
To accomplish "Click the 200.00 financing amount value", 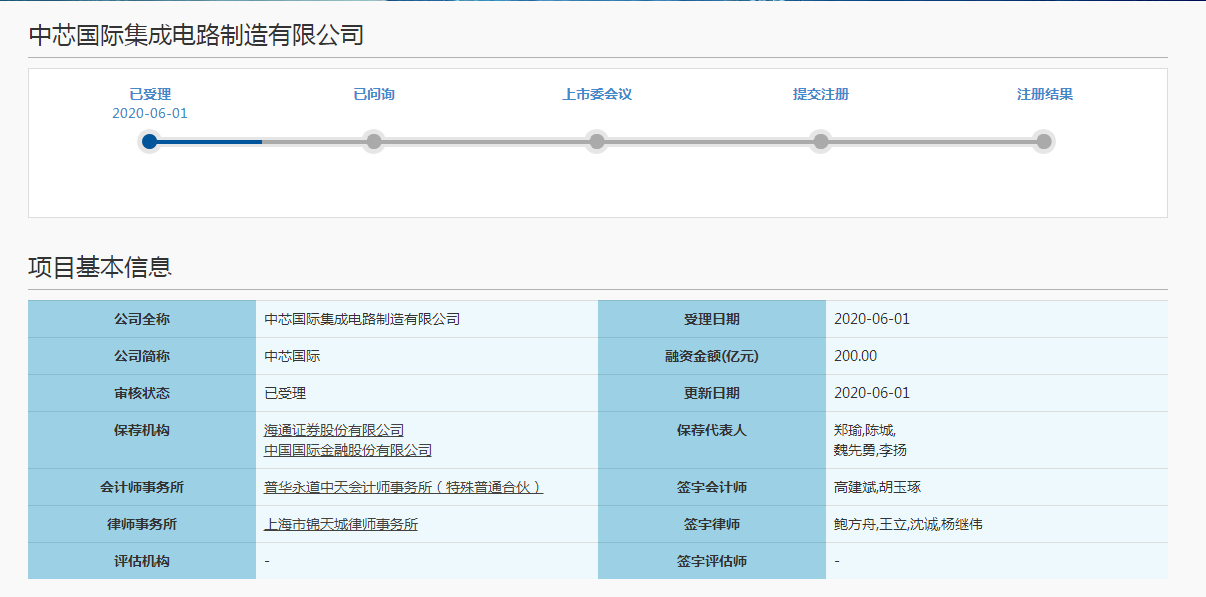I will click(855, 356).
